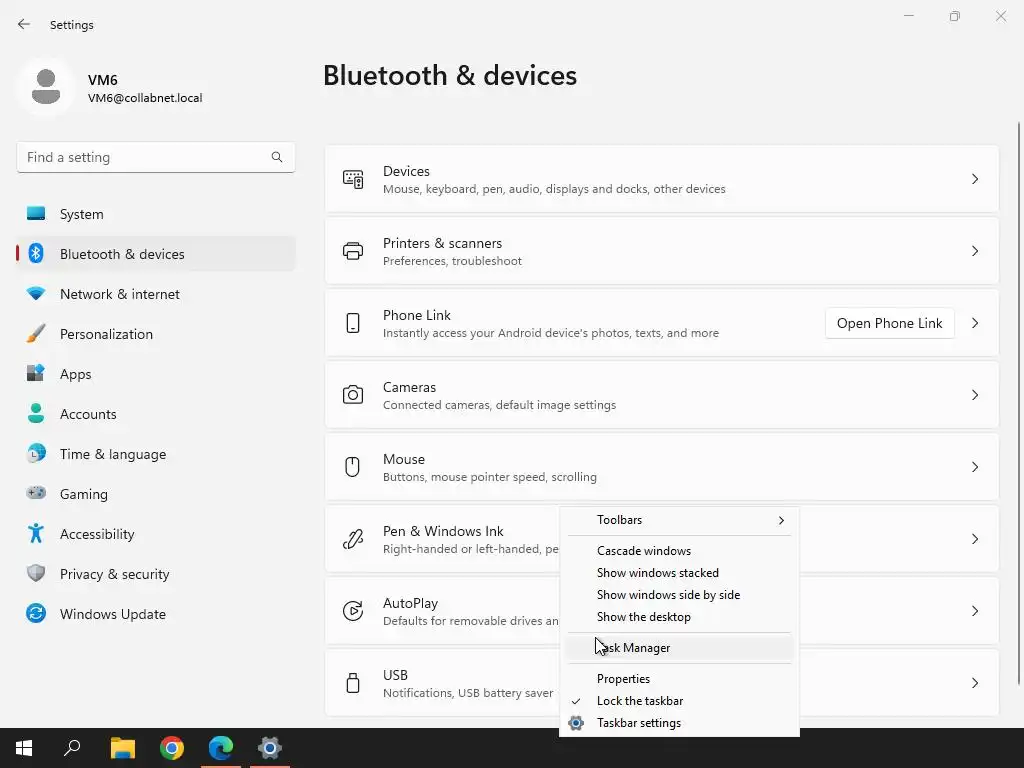Select the Gaming label in sidebar
Image resolution: width=1024 pixels, height=768 pixels.
coord(84,494)
